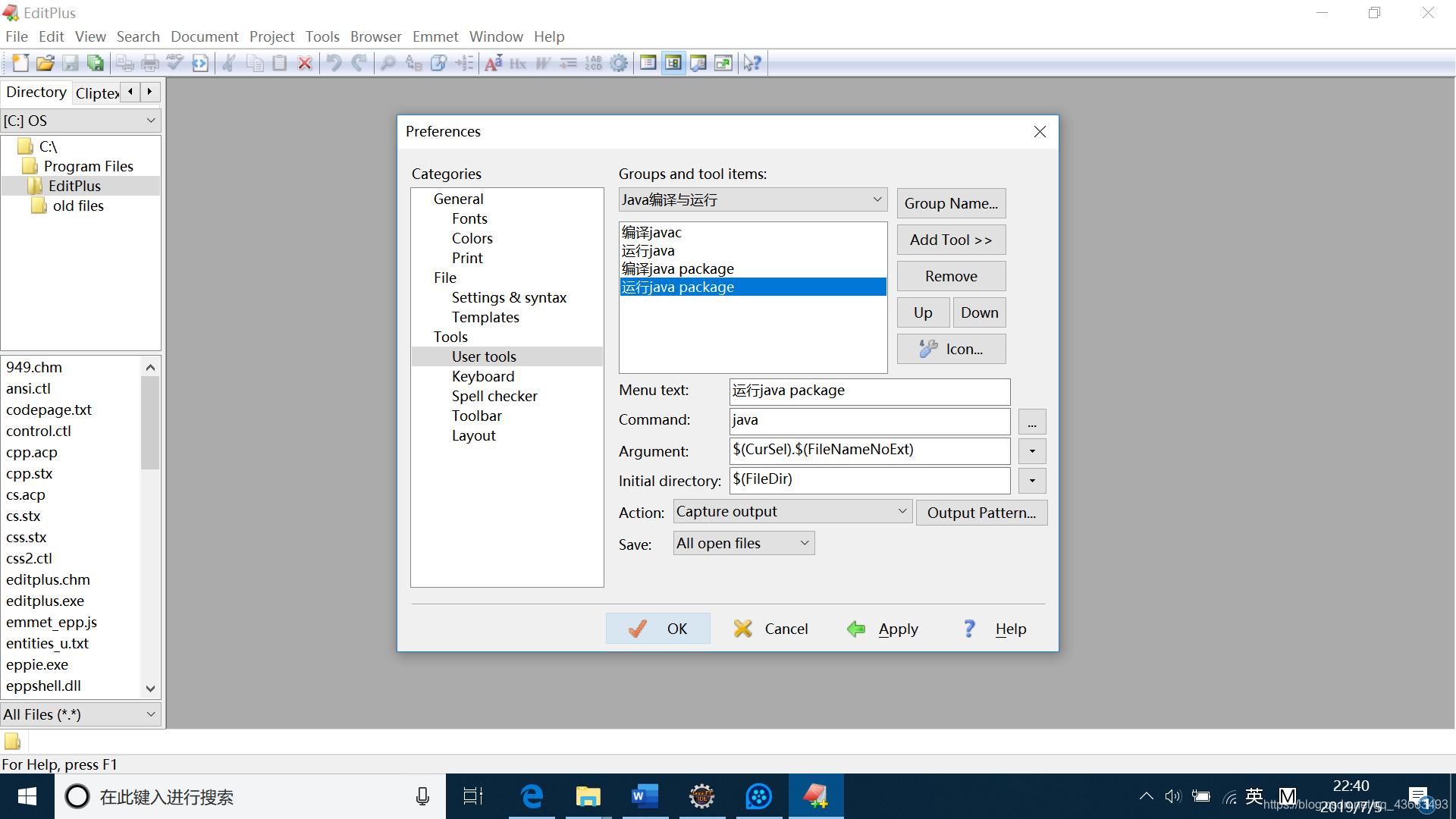The height and width of the screenshot is (819, 1456).
Task: Click the Output Pattern... button
Action: (981, 512)
